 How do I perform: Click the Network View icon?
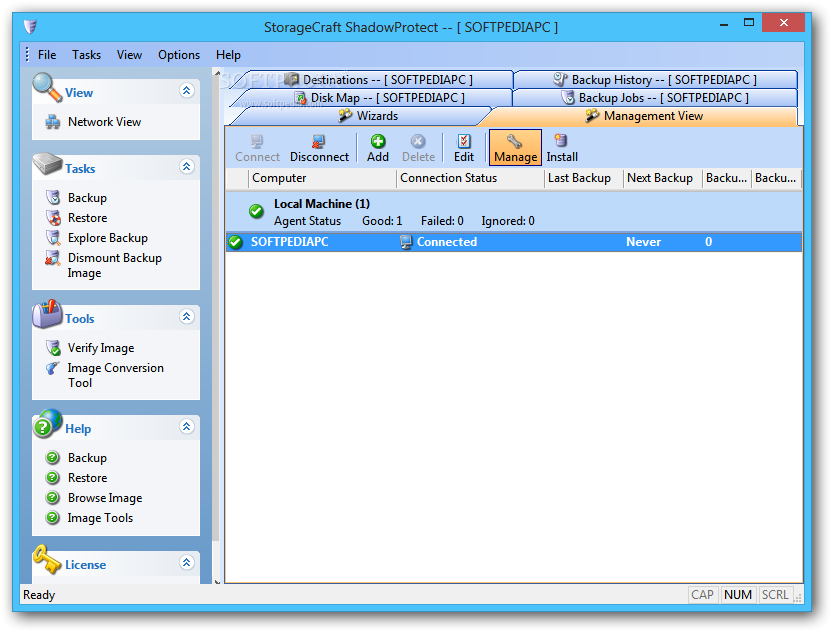pyautogui.click(x=53, y=122)
